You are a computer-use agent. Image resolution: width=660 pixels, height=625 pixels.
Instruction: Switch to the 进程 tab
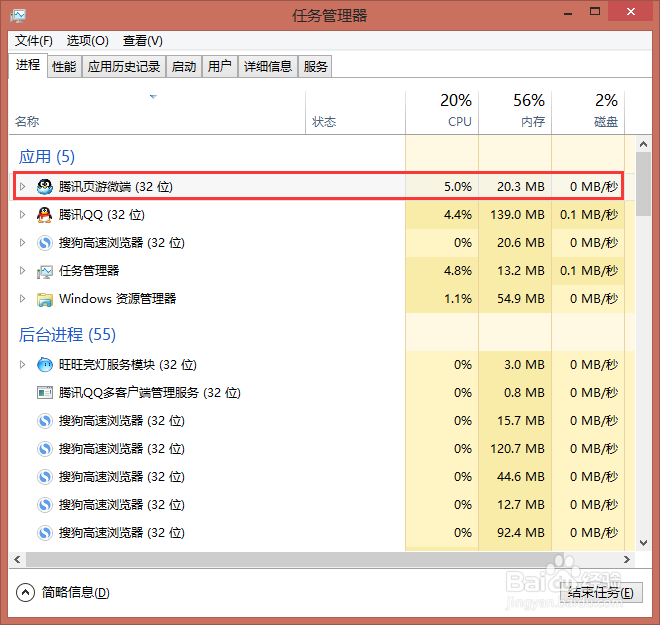(x=28, y=65)
